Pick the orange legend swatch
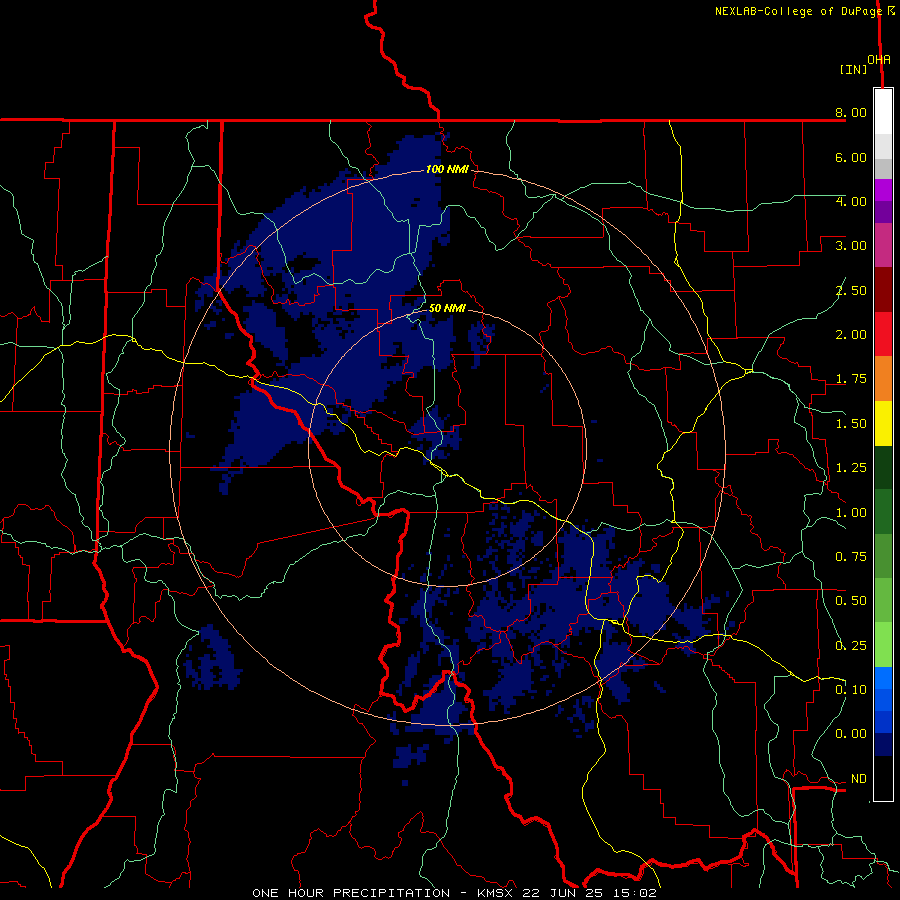 (x=883, y=379)
